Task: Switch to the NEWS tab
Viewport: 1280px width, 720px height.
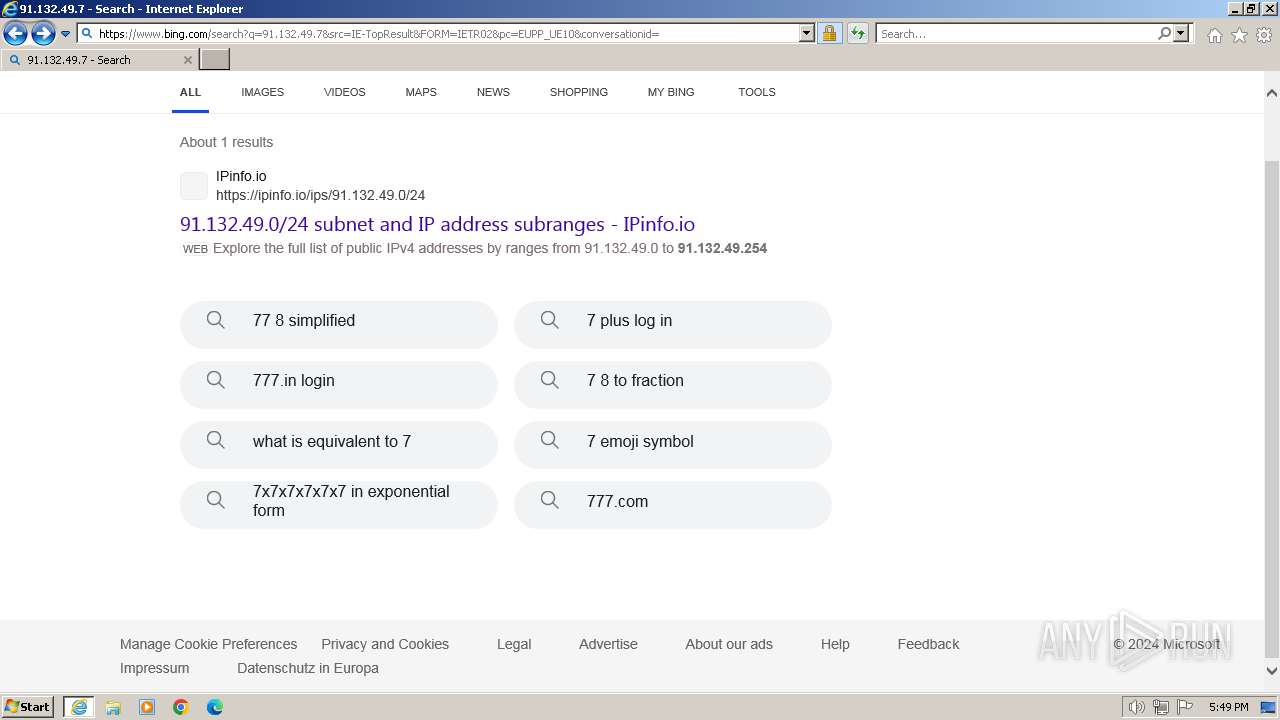Action: pos(493,92)
